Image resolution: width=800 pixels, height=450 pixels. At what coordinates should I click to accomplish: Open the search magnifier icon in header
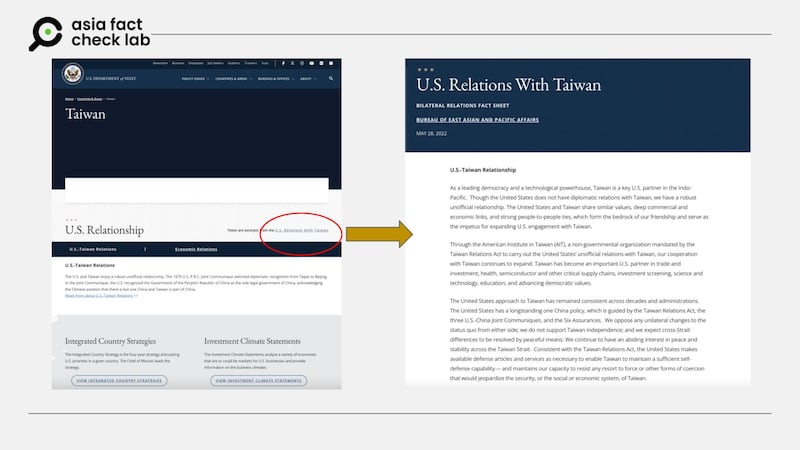click(331, 77)
